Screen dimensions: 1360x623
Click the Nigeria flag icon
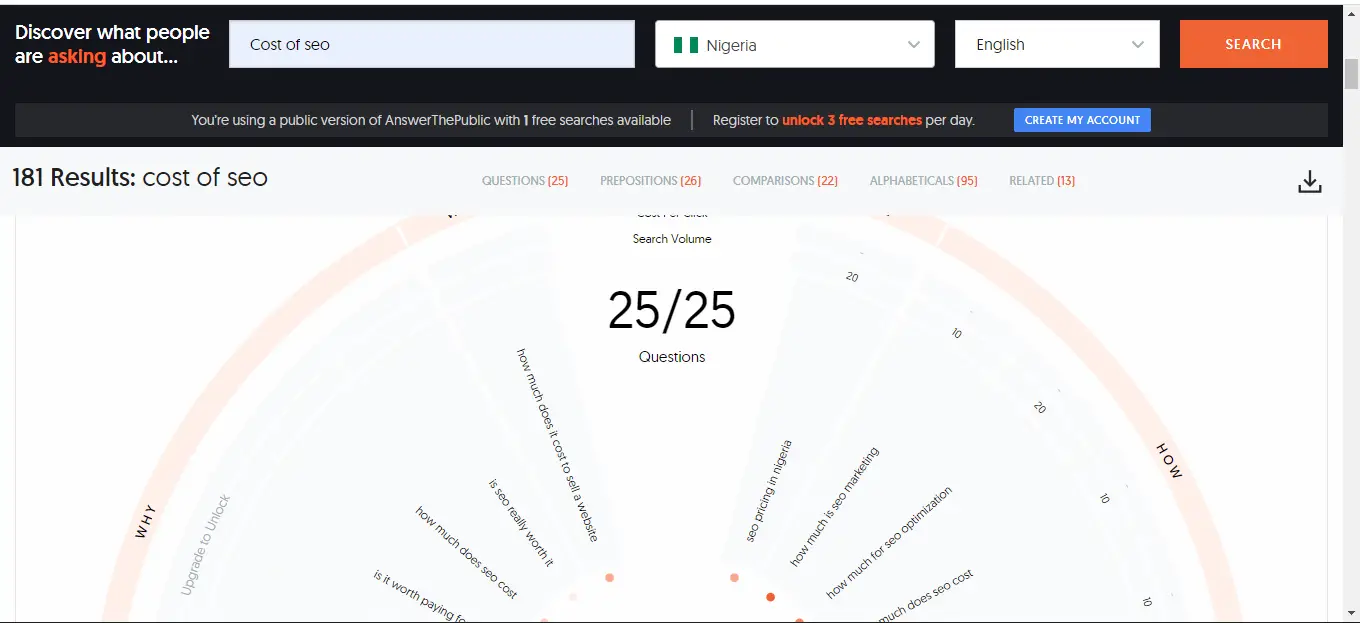coord(685,45)
